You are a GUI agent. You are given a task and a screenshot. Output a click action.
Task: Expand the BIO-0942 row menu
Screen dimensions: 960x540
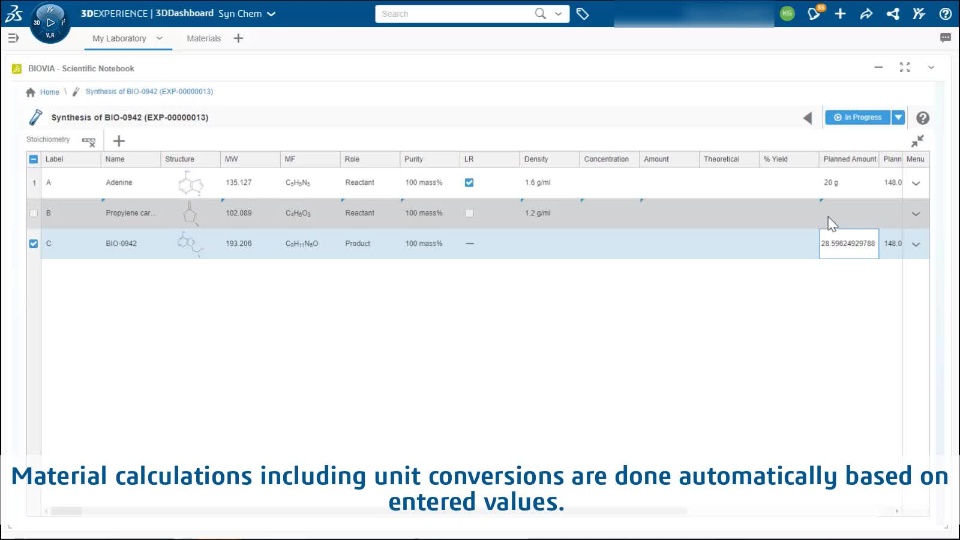click(916, 244)
